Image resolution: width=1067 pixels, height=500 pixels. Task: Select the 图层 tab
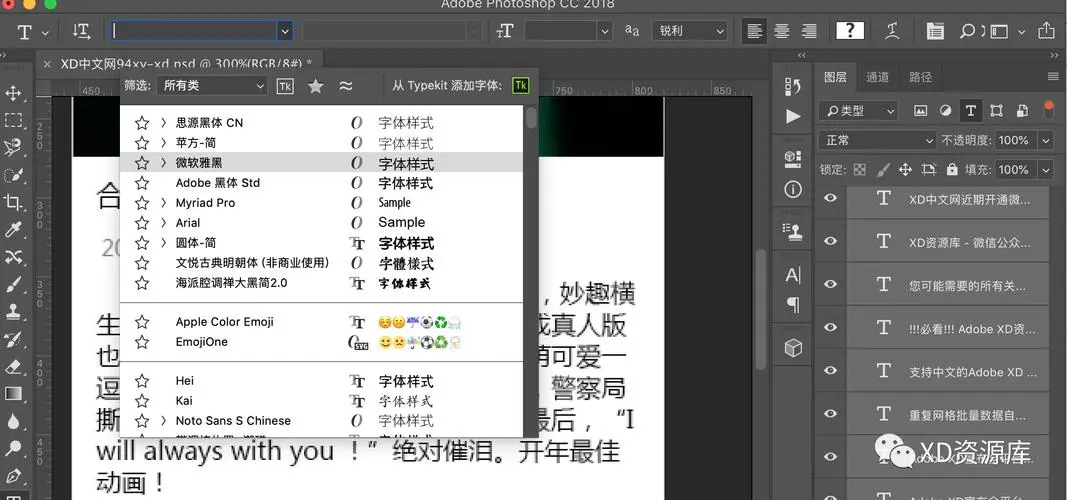(835, 77)
